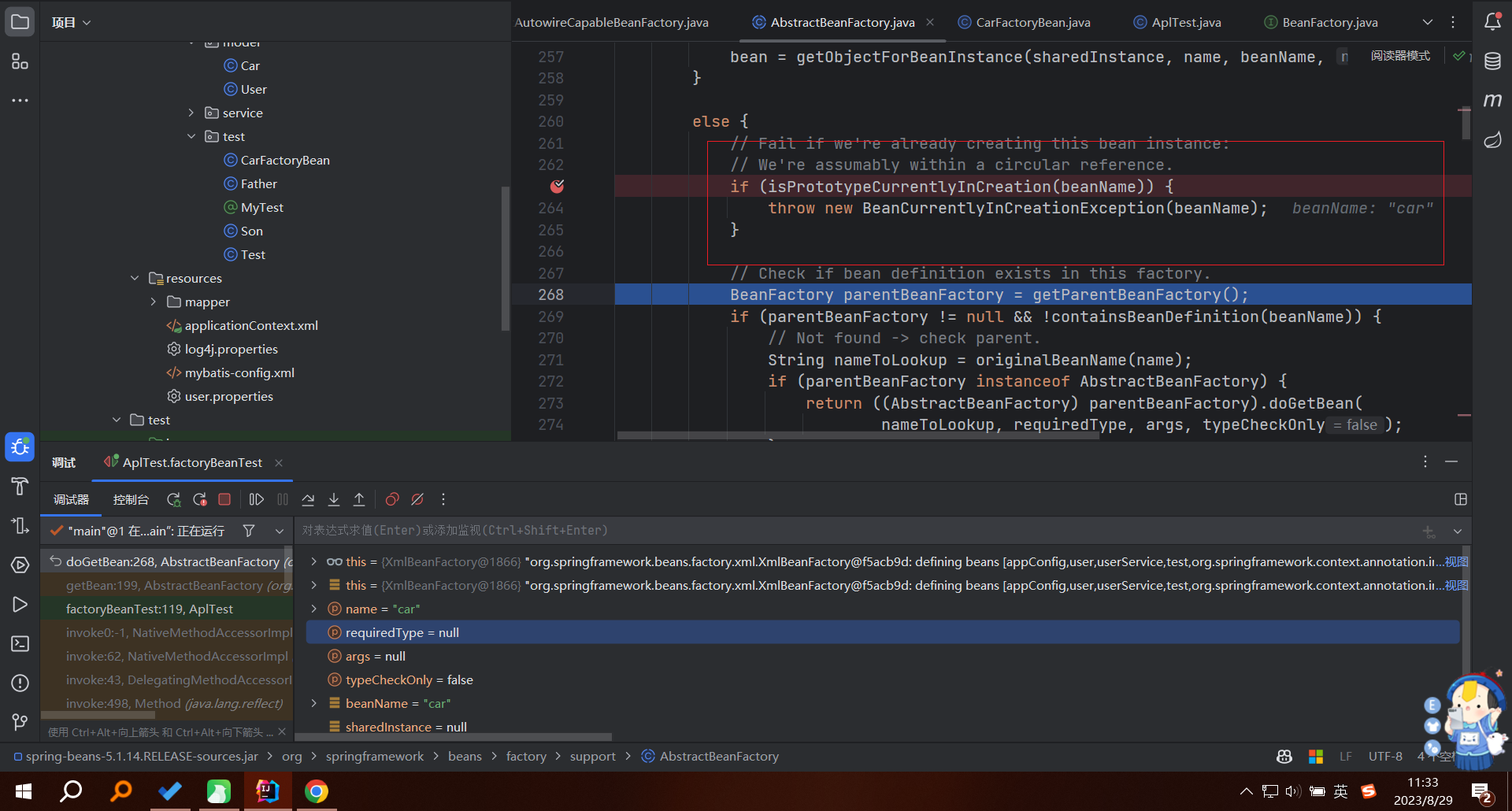
Task: Filter threads with funnel icon
Action: (249, 531)
